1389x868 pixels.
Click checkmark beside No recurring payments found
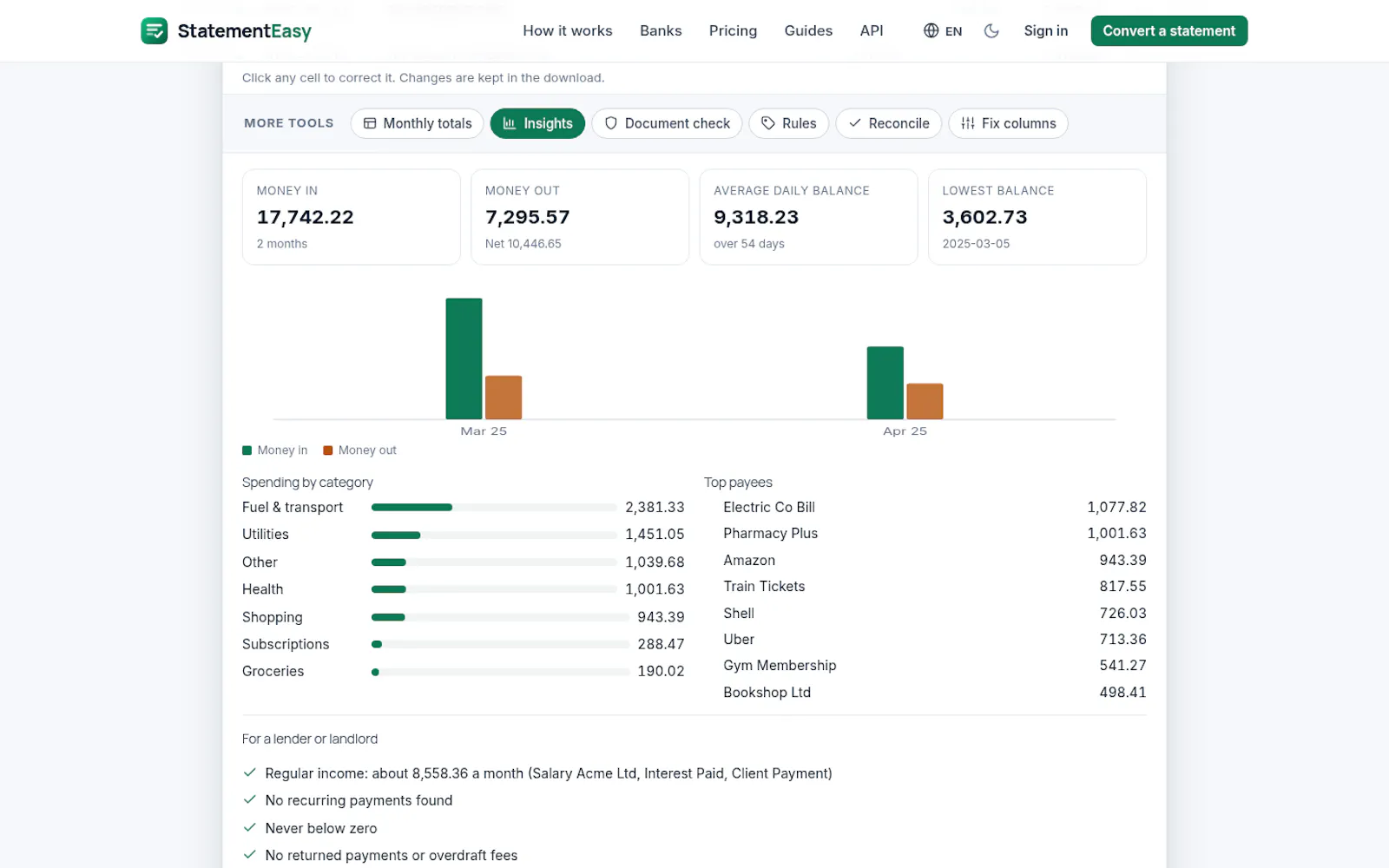[x=249, y=799]
